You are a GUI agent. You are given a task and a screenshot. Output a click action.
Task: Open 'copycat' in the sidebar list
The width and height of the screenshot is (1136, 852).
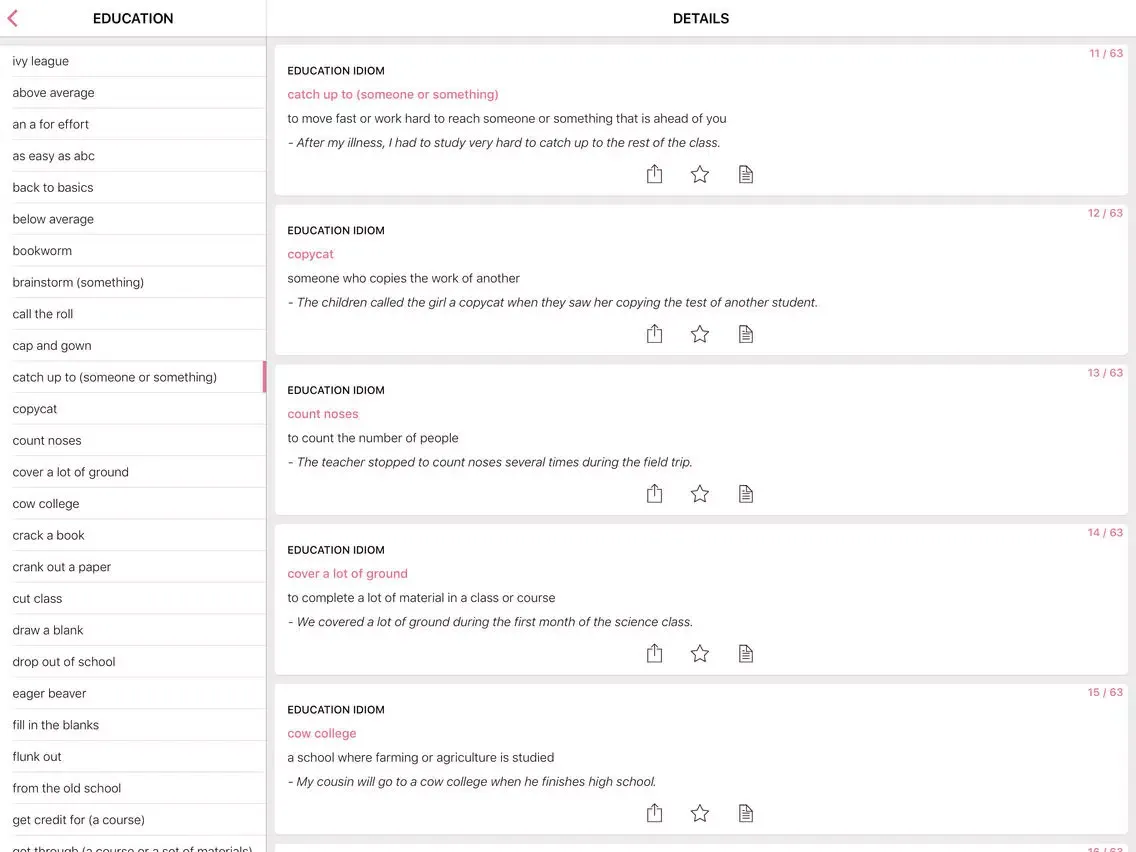tap(133, 409)
